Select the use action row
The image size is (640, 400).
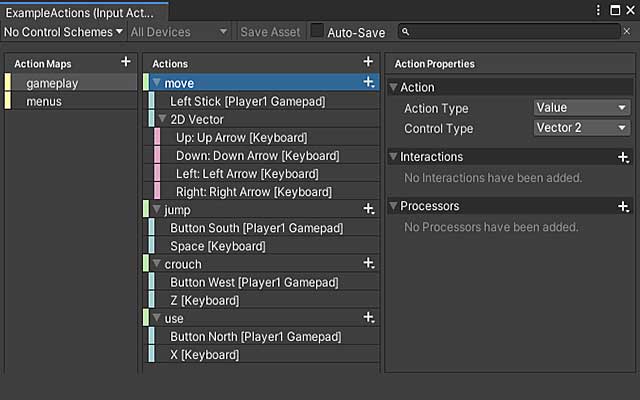point(261,318)
